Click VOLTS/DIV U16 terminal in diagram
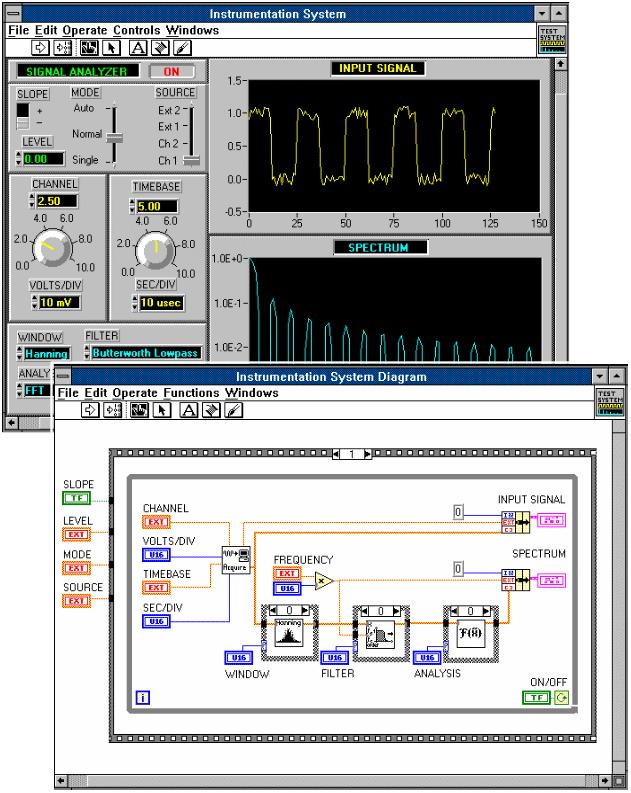Screen dimensions: 631x793 [x=156, y=555]
